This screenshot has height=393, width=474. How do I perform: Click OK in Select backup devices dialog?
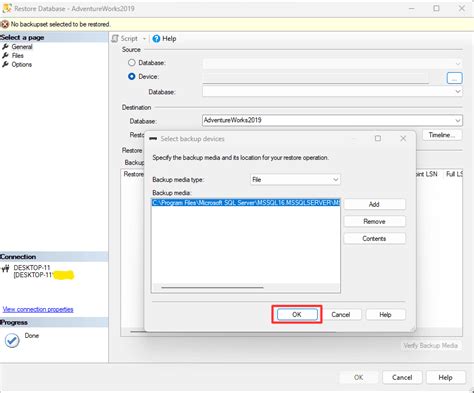(297, 314)
